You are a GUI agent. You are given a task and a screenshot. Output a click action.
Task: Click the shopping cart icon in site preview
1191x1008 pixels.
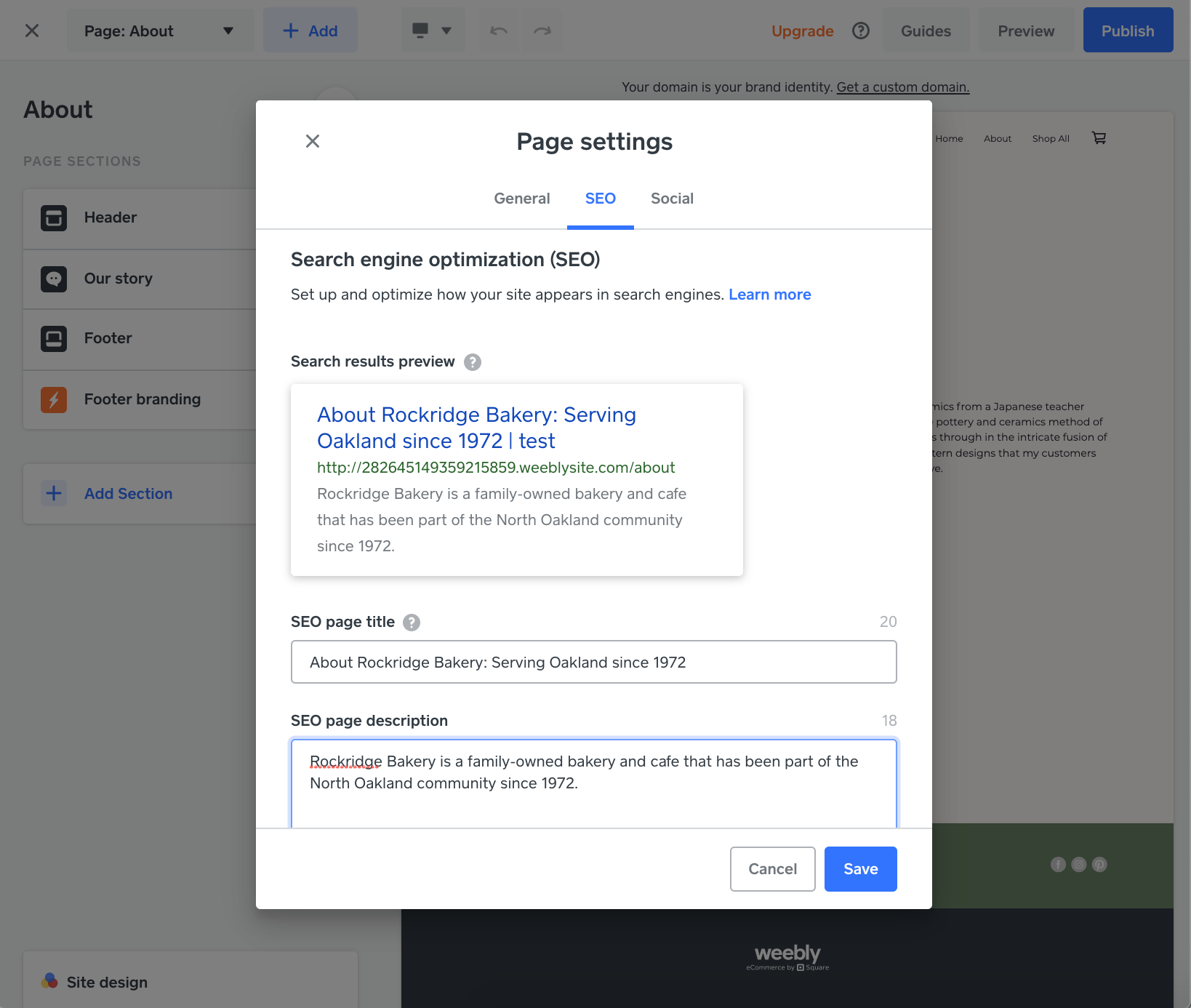point(1099,138)
